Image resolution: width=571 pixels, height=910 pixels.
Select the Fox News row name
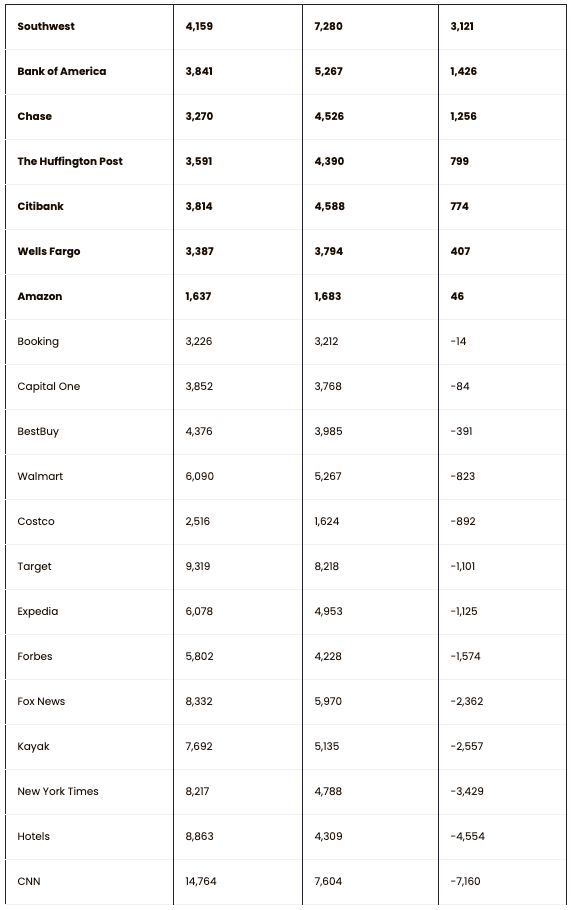pos(41,701)
